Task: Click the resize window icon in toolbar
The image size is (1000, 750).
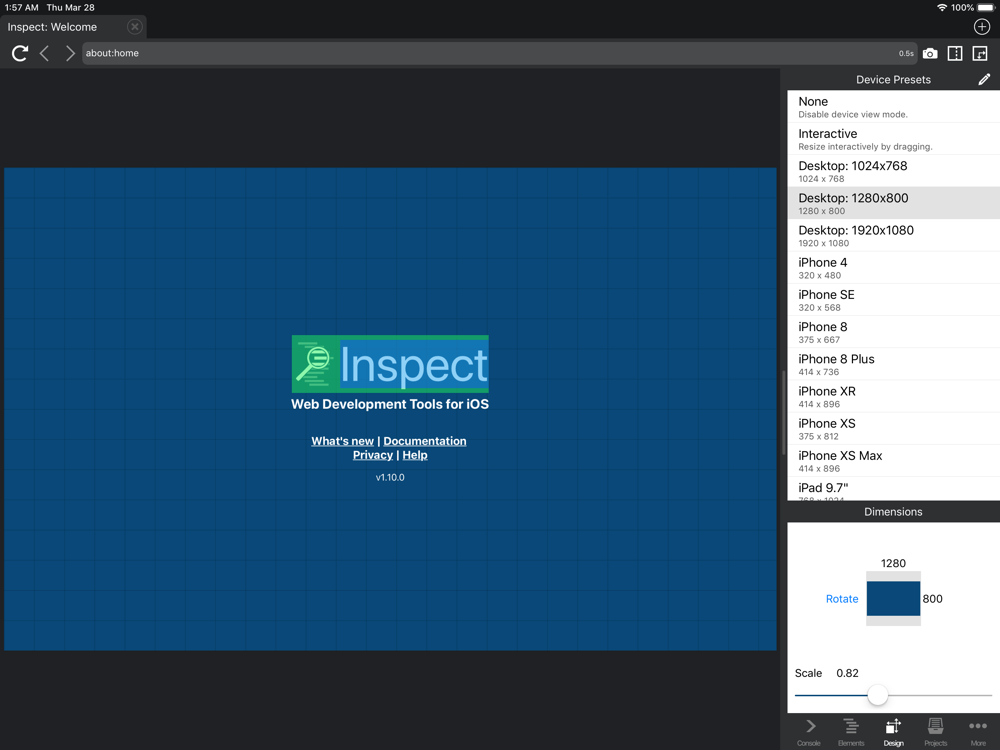Action: [x=980, y=54]
